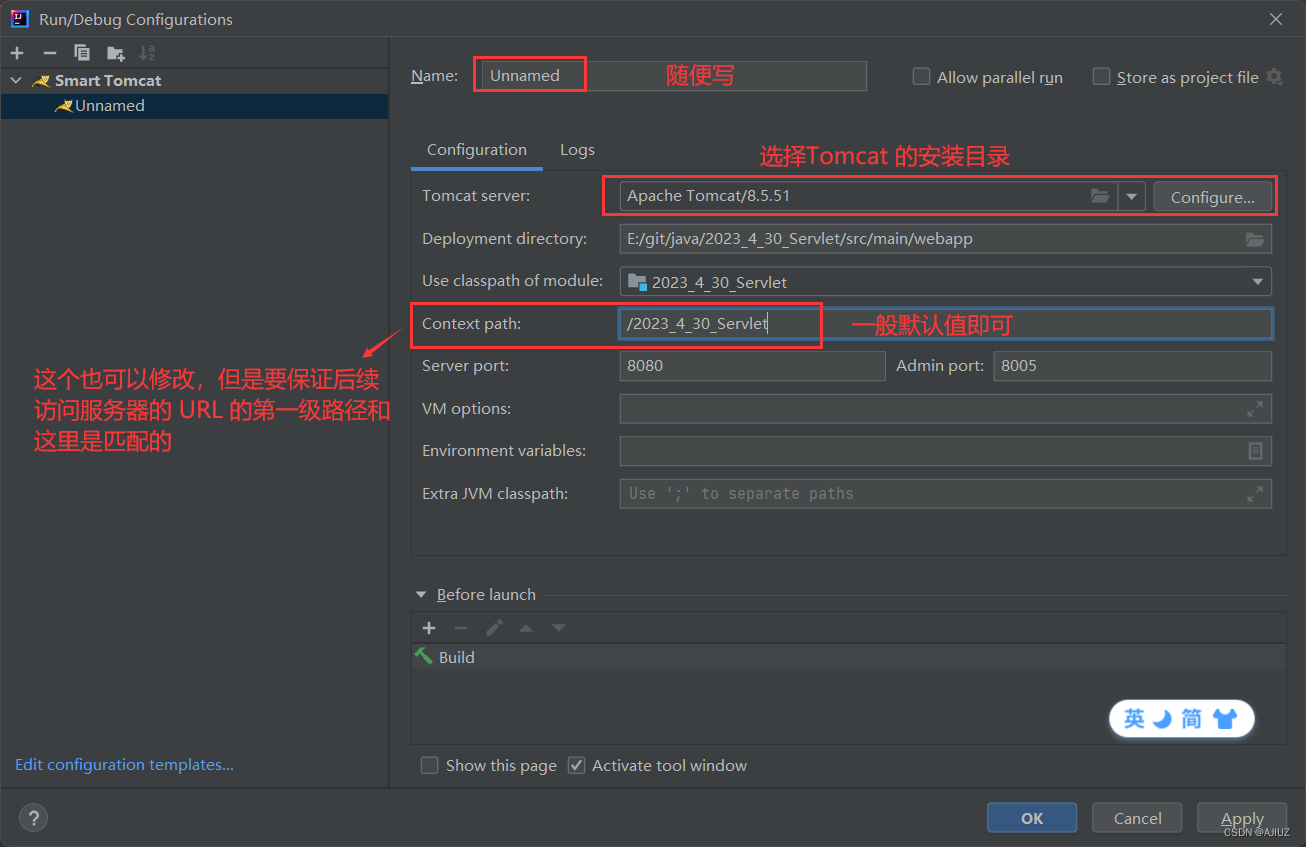Open the Tomcat server dropdown arrow
This screenshot has height=847, width=1306.
[x=1131, y=196]
